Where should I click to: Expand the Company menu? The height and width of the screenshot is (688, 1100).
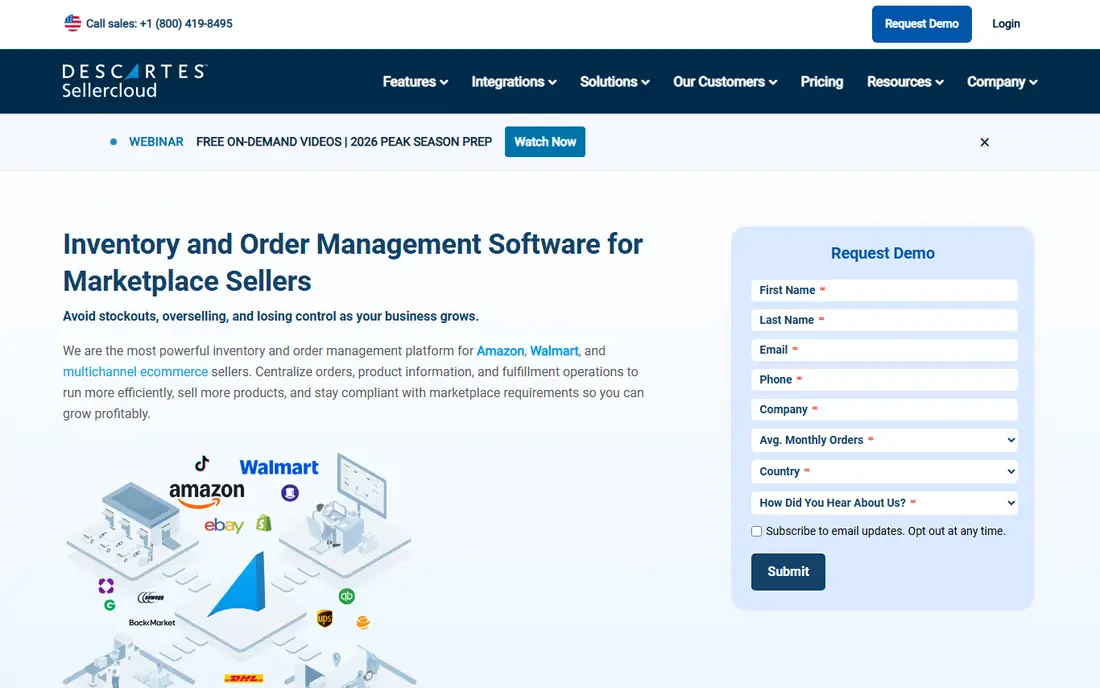tap(1002, 82)
